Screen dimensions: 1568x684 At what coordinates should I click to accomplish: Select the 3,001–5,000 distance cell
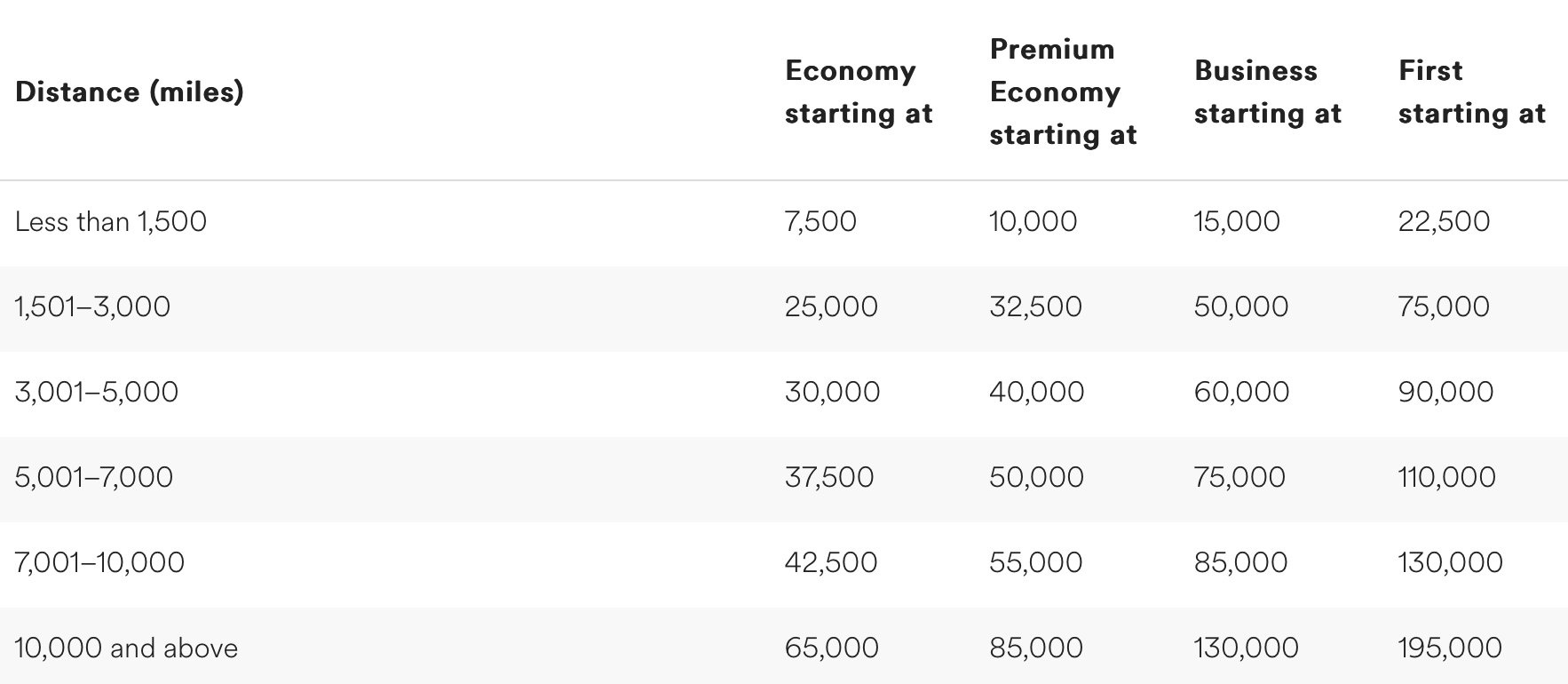[97, 392]
